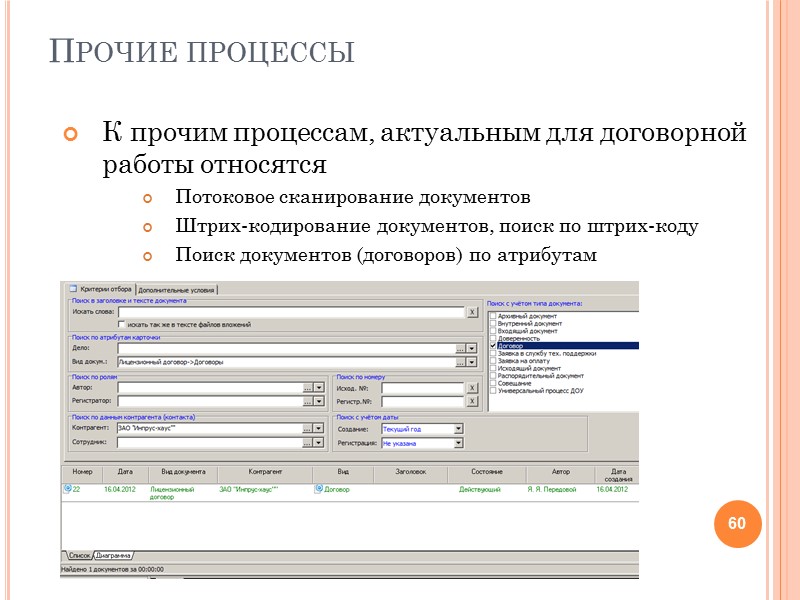The image size is (800, 600).
Task: Clear the Исход.№ field with its X button
Action: (x=472, y=388)
